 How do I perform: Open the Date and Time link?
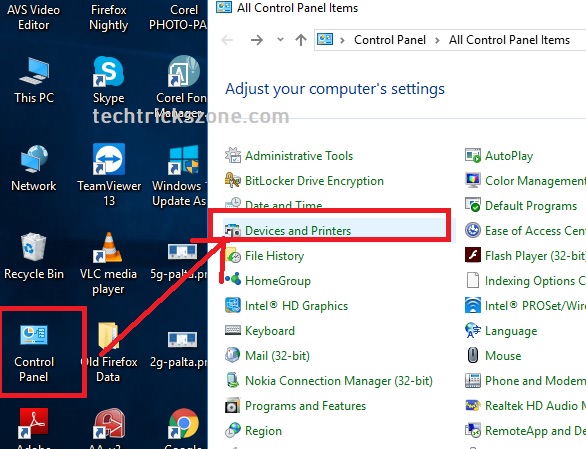click(283, 205)
